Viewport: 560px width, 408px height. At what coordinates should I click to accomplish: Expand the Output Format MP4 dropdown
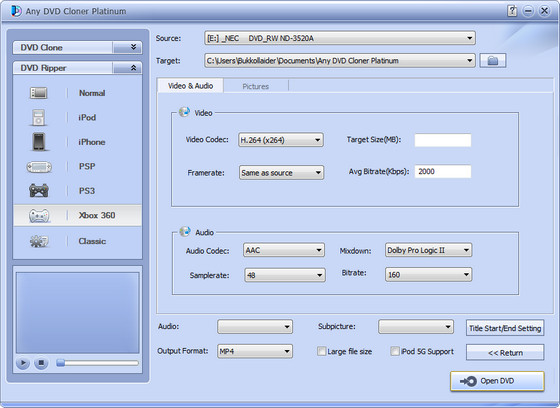[255, 351]
